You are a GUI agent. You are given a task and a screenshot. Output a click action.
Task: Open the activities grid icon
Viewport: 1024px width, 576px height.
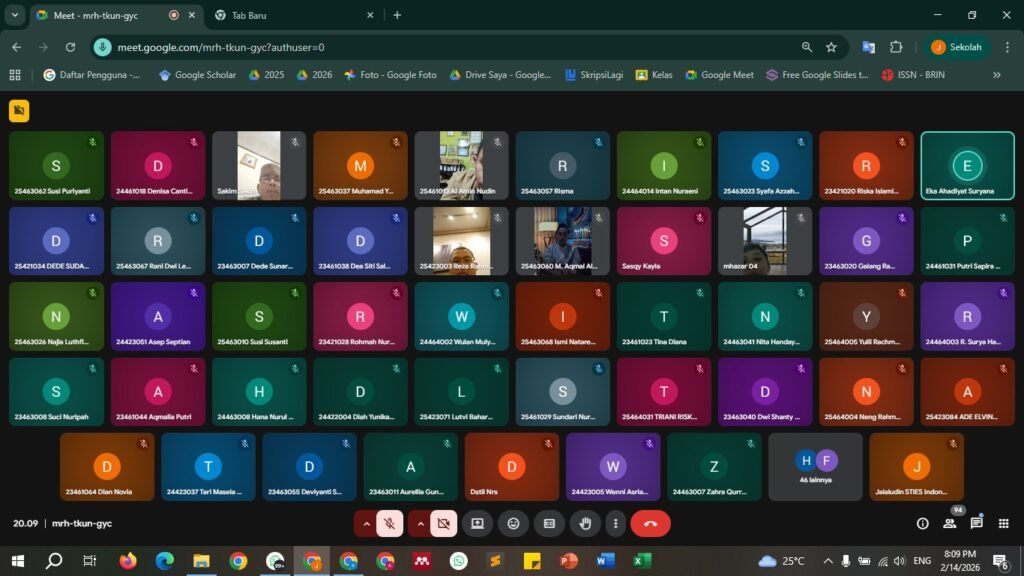[x=1003, y=523]
